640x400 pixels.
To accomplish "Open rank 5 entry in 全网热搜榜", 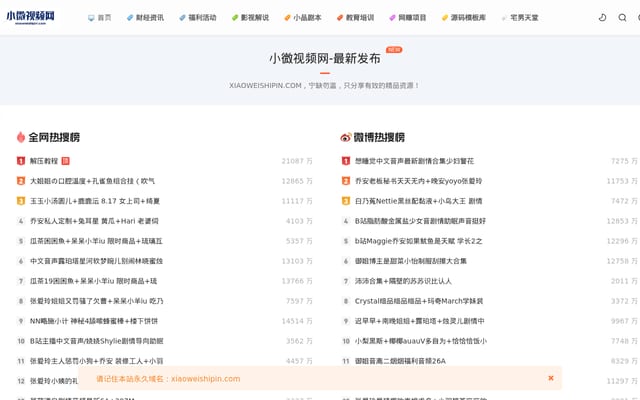I will pyautogui.click(x=96, y=241).
